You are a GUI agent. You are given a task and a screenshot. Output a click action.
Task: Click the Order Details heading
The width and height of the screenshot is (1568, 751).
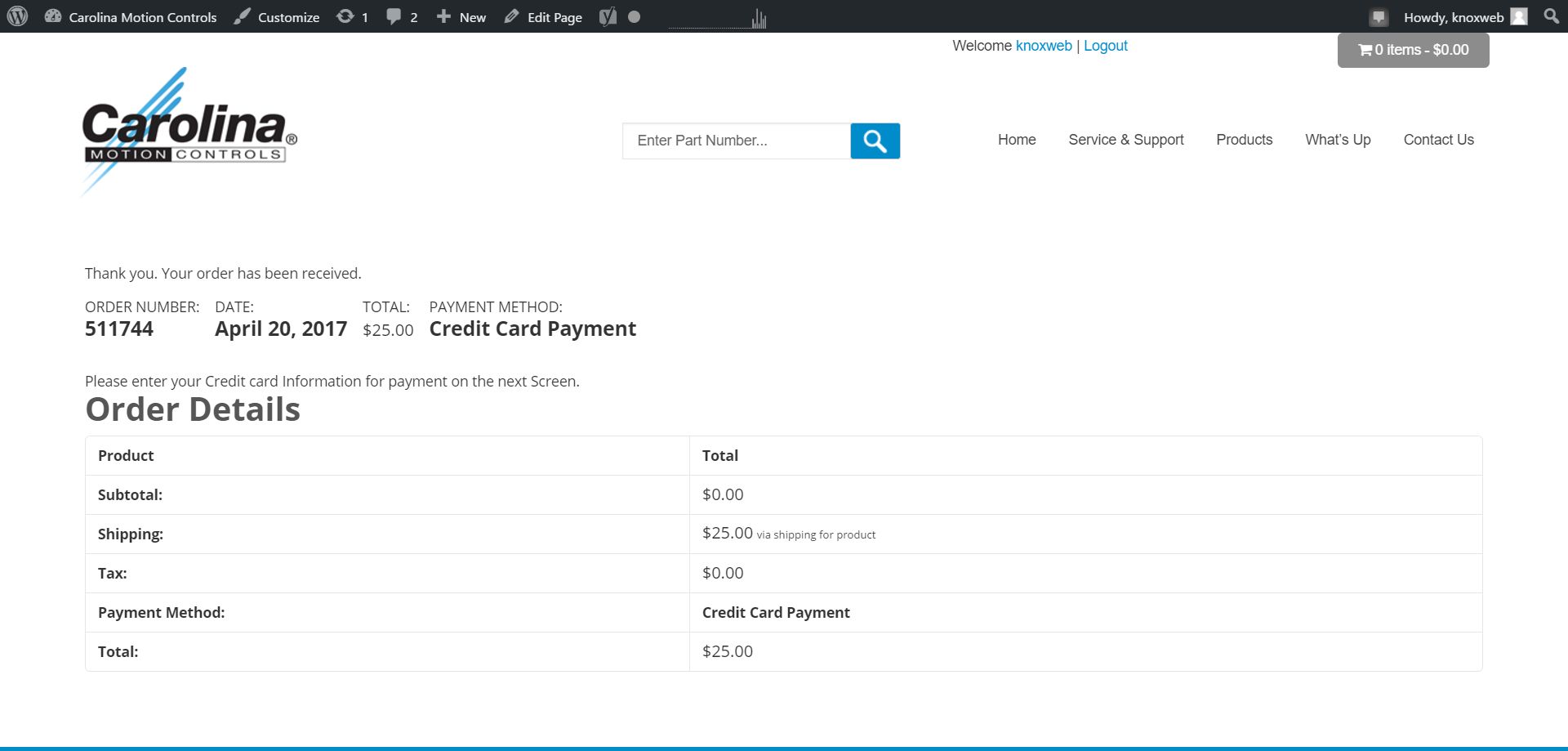(193, 409)
